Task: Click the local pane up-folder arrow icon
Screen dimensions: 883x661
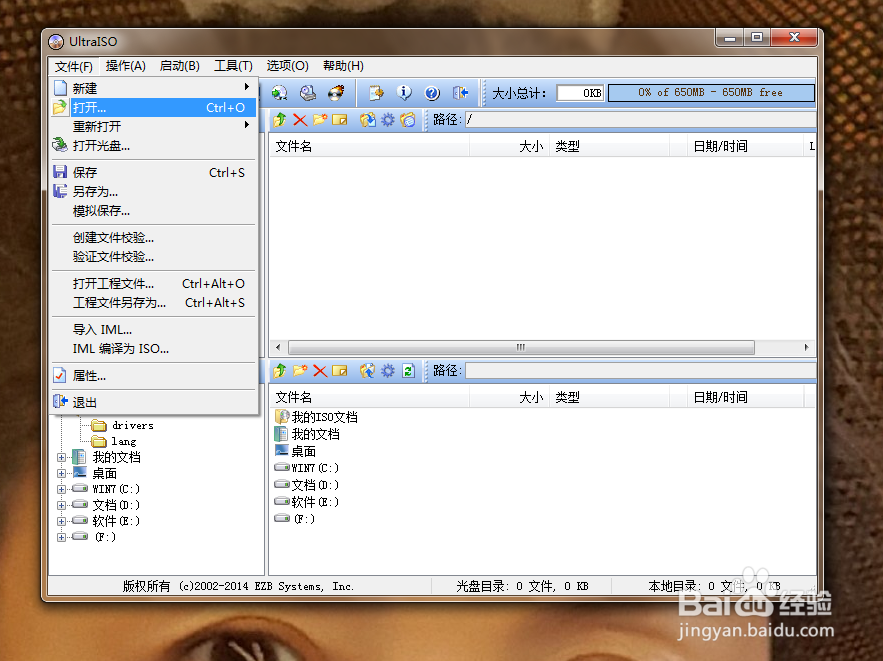Action: [280, 370]
